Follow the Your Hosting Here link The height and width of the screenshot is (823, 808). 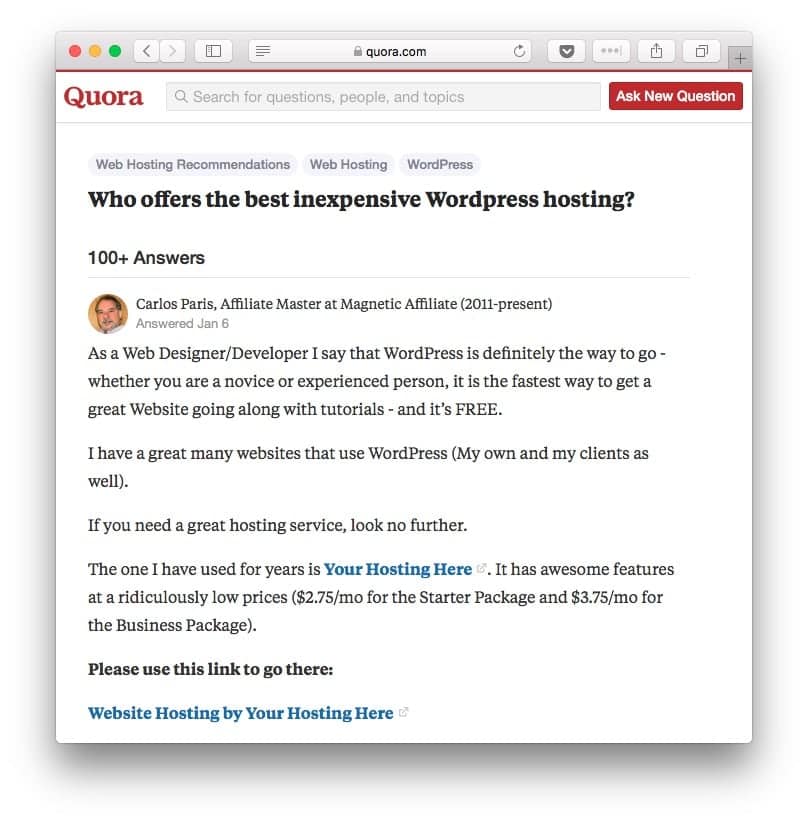397,569
